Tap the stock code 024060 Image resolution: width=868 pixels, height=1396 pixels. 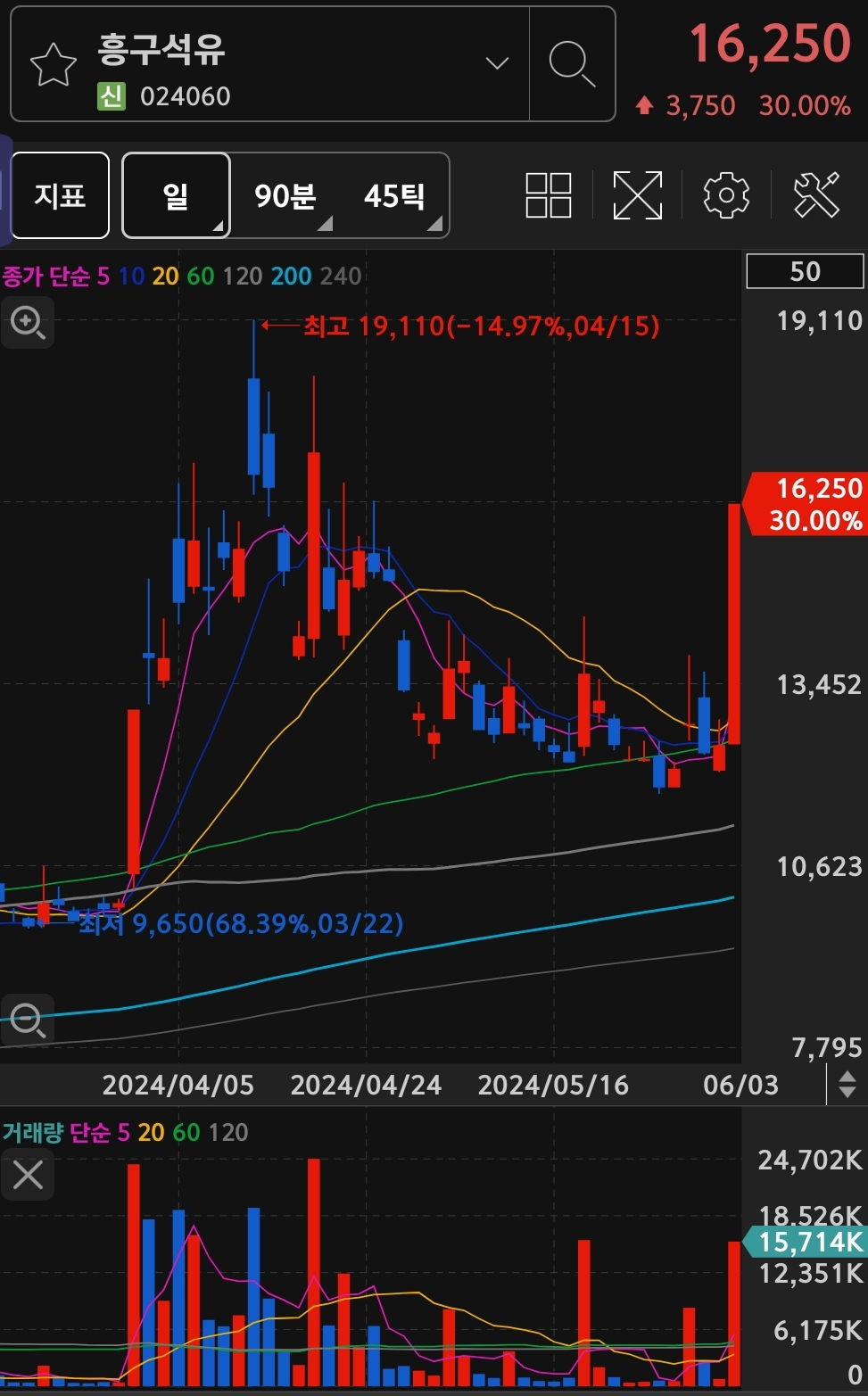pyautogui.click(x=186, y=96)
